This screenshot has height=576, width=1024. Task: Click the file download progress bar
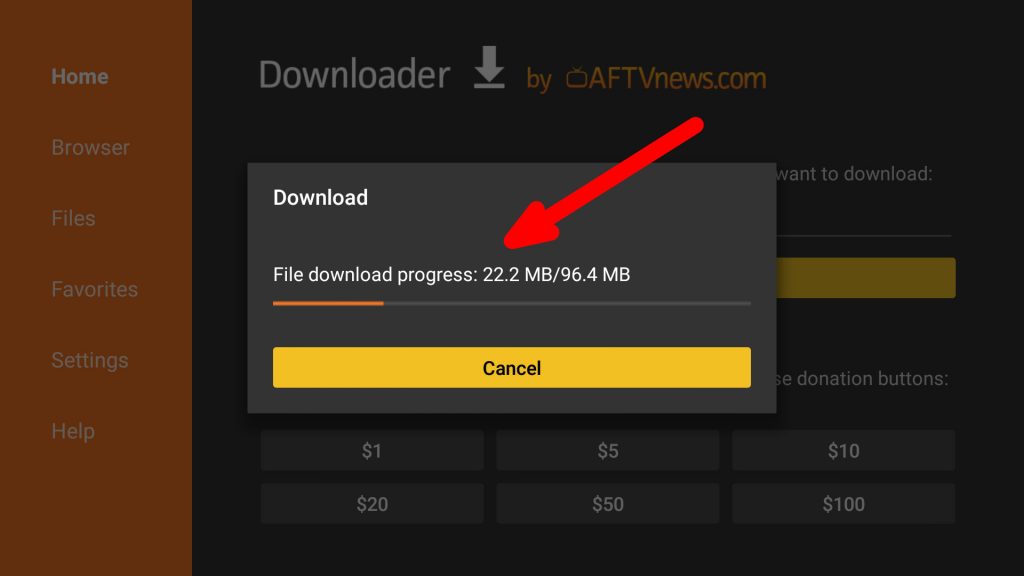(511, 304)
